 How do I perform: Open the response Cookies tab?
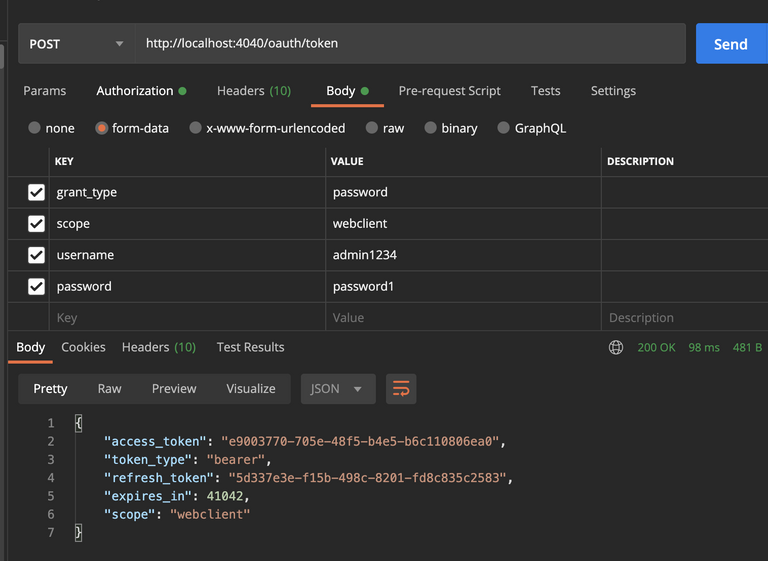point(83,347)
